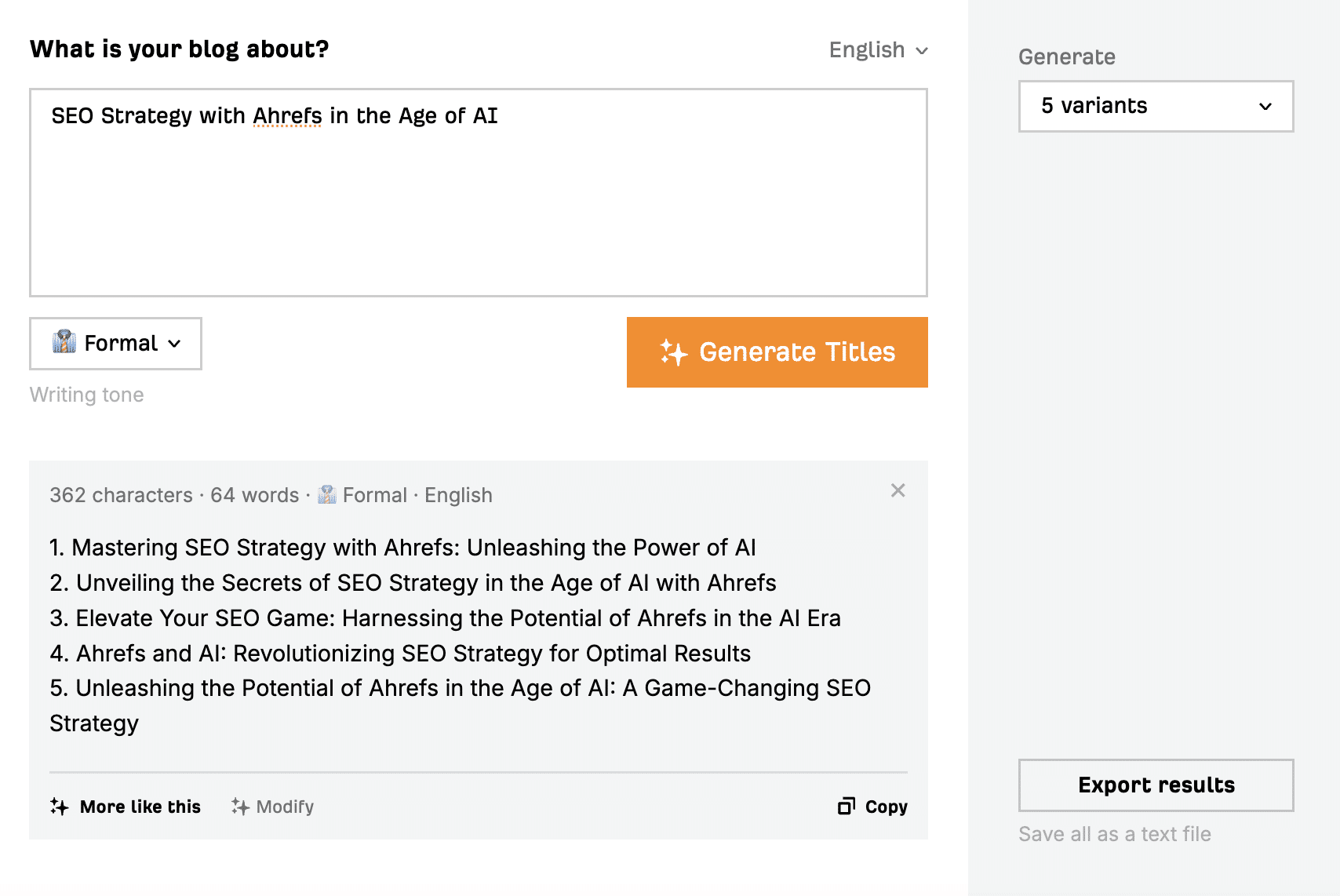This screenshot has height=896, width=1340.
Task: Click the copy icon next to Copy
Action: coord(847,807)
